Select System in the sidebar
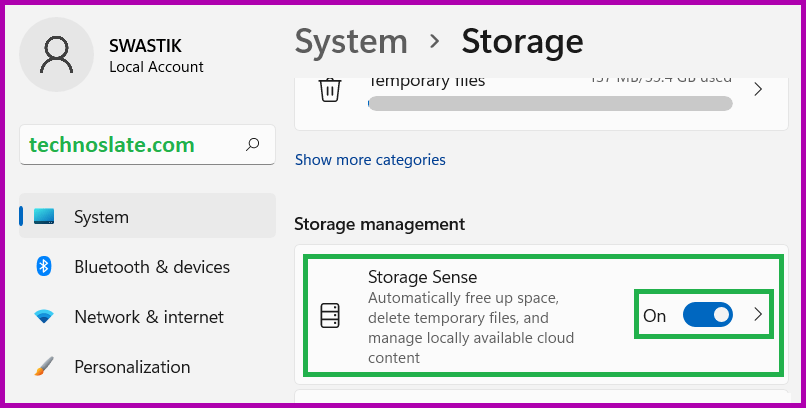 (147, 216)
